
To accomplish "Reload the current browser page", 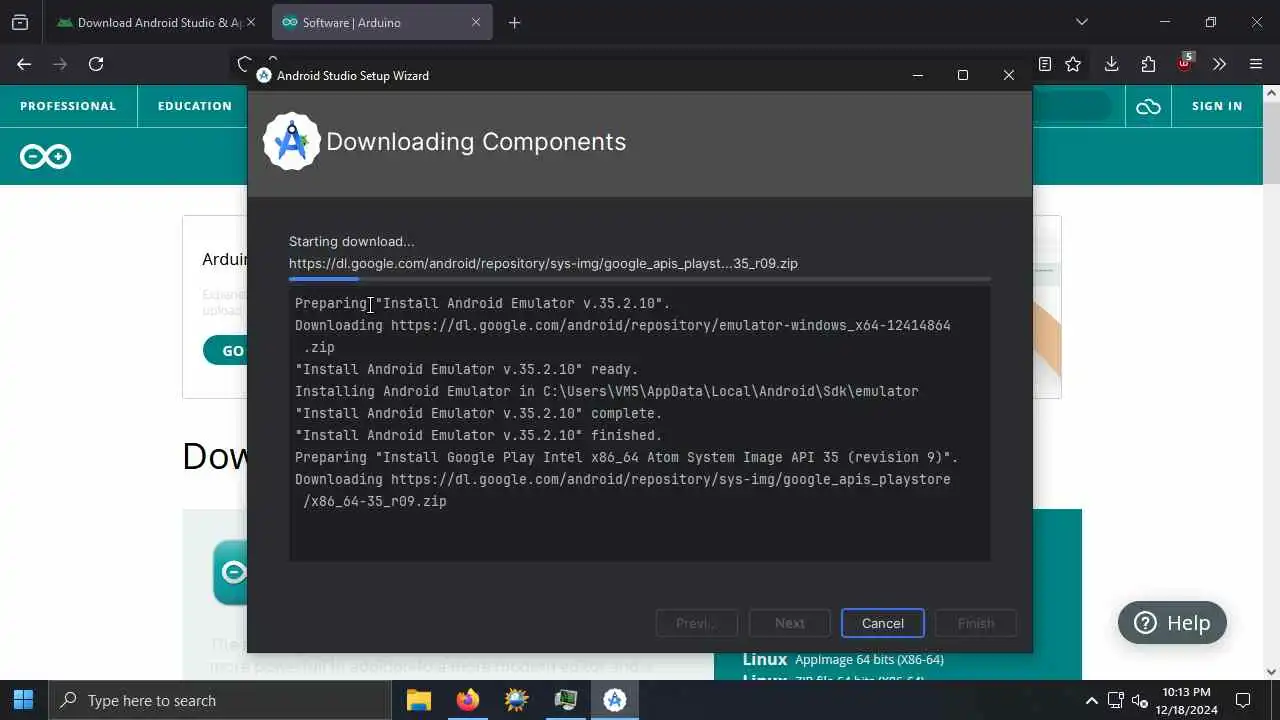I will tap(96, 64).
